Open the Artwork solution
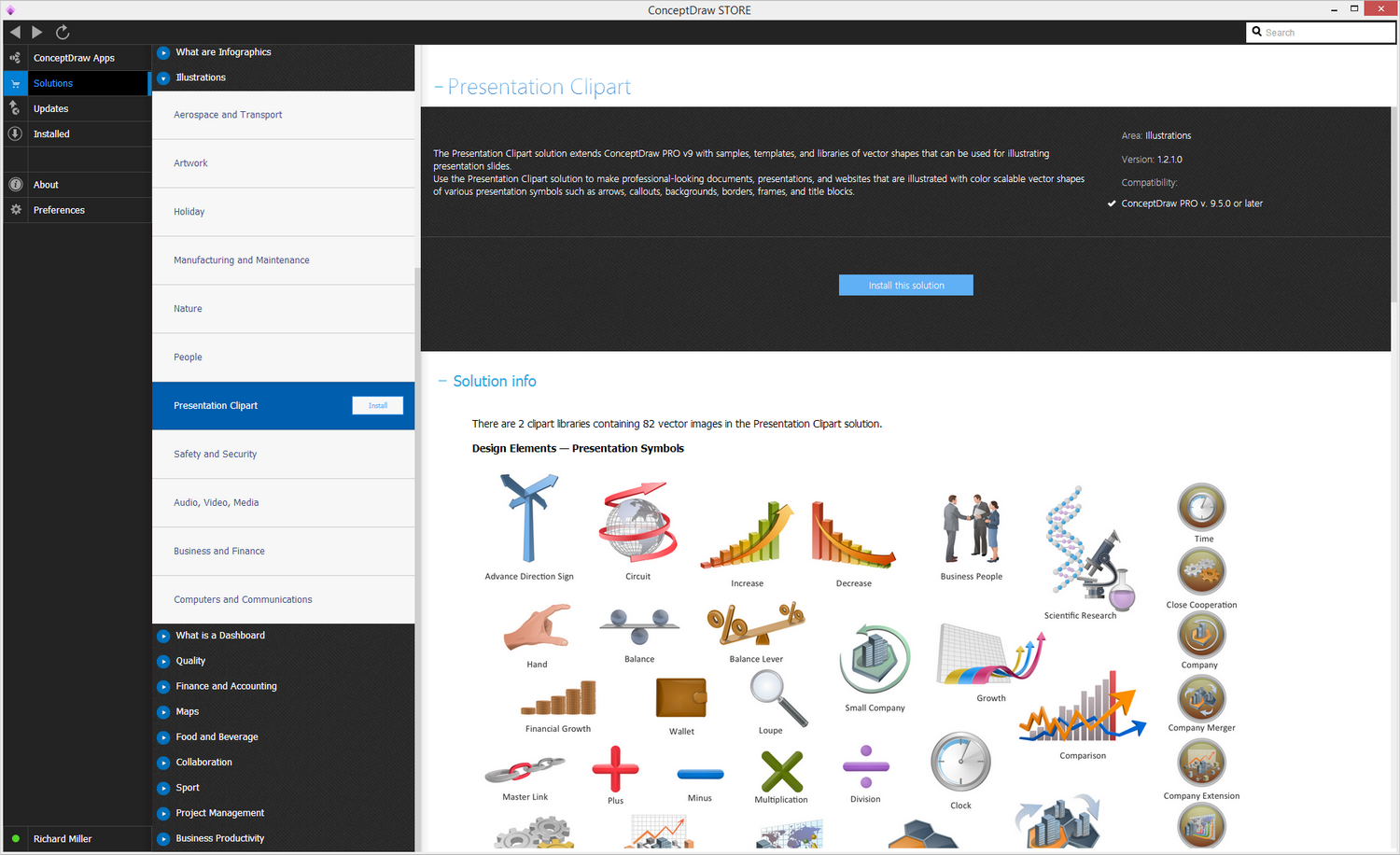 click(284, 163)
